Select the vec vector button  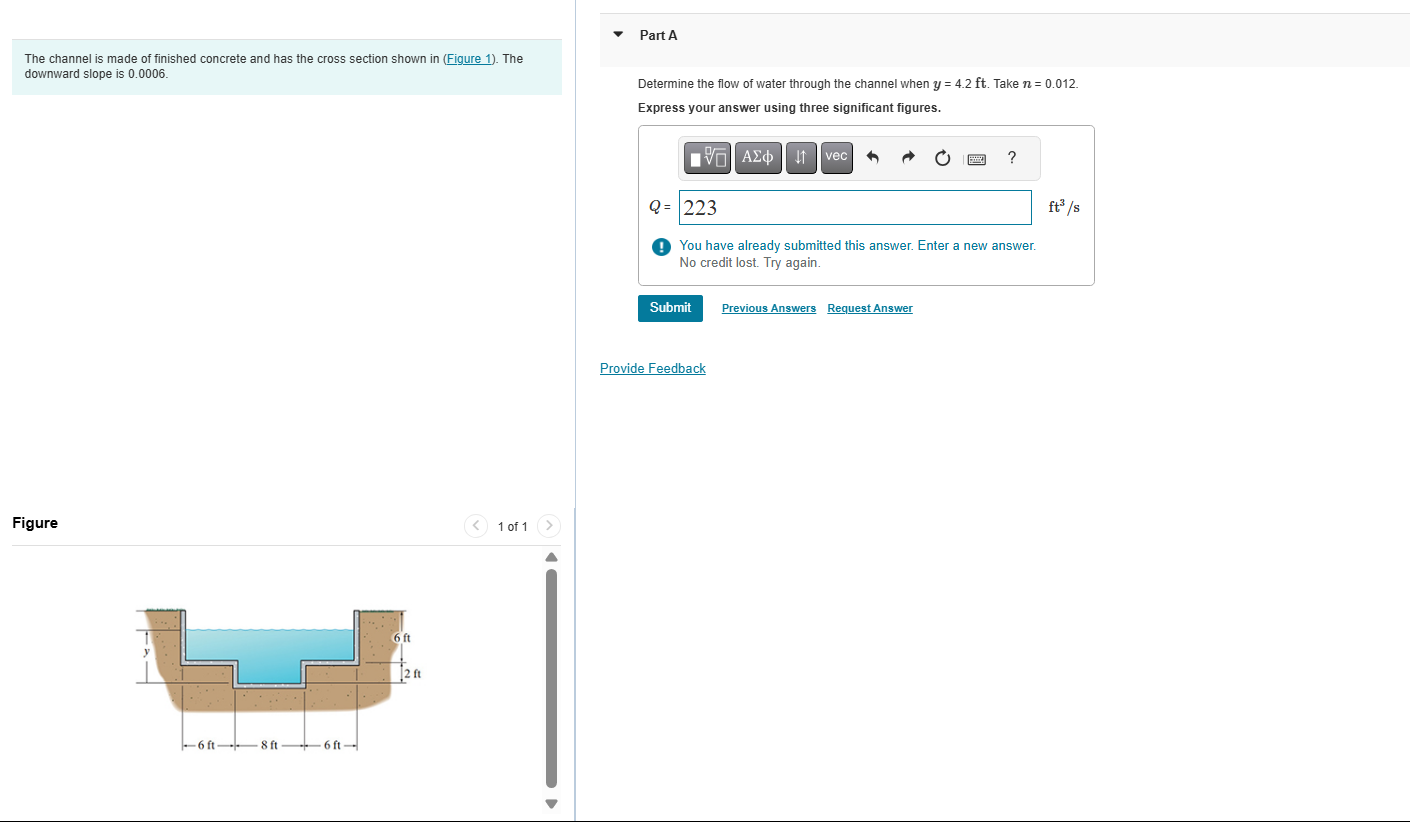(837, 157)
